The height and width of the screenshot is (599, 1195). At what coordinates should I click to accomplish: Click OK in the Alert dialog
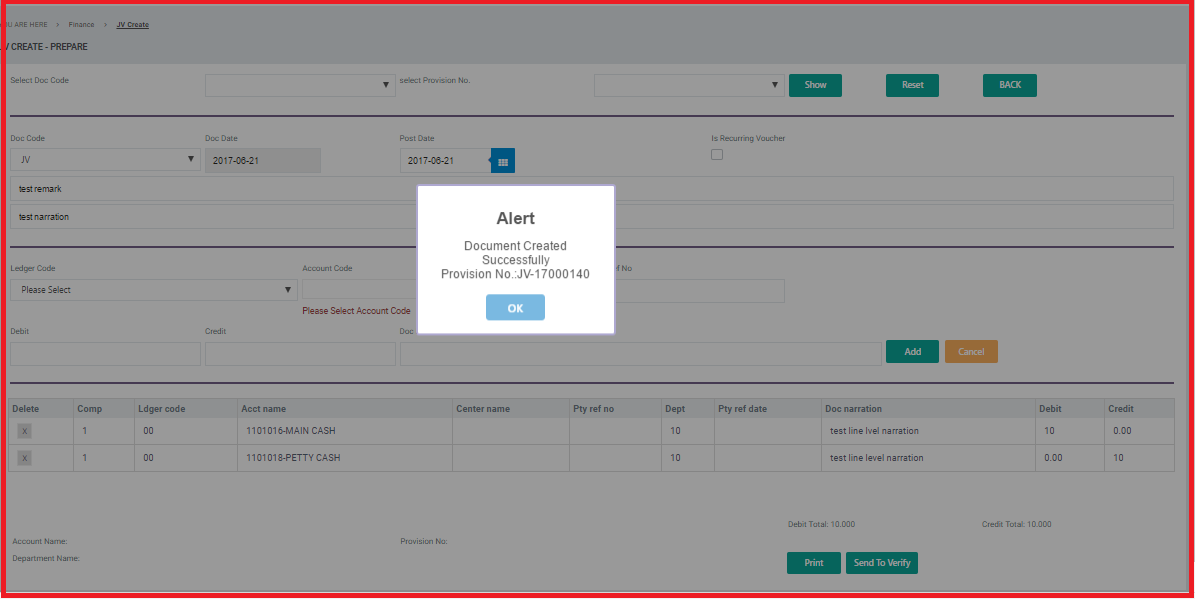(515, 308)
